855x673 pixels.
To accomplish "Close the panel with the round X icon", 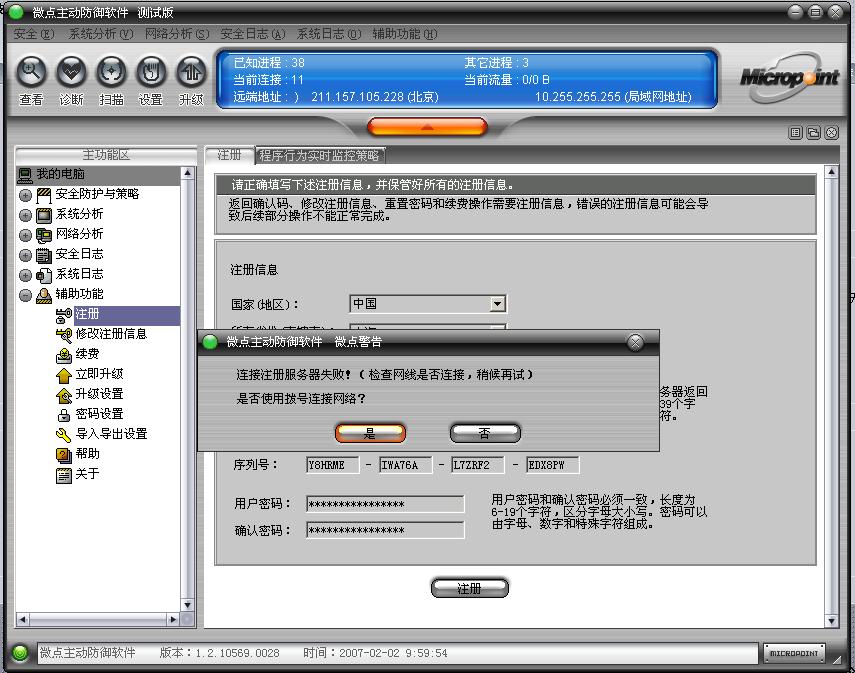I will (832, 133).
